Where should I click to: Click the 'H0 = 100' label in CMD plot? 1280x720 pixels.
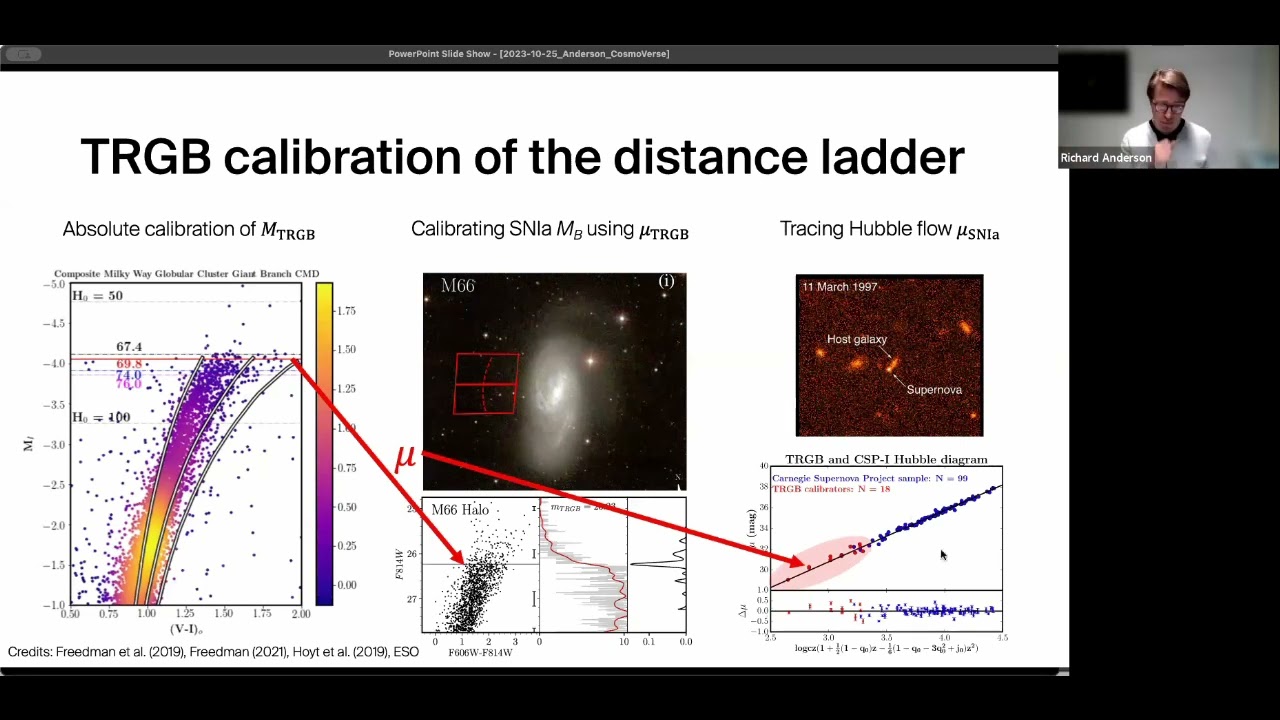coord(101,417)
